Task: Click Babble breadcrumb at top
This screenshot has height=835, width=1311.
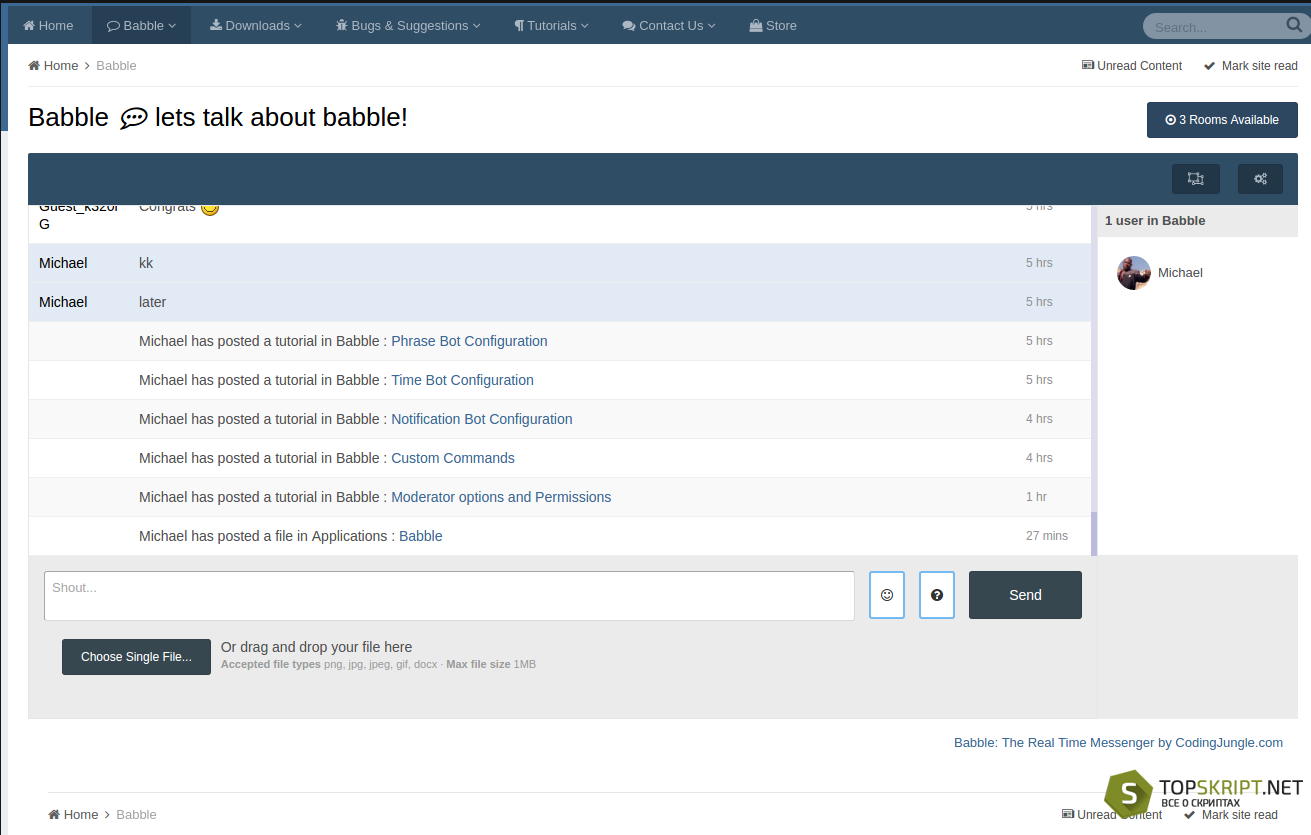Action: click(116, 65)
